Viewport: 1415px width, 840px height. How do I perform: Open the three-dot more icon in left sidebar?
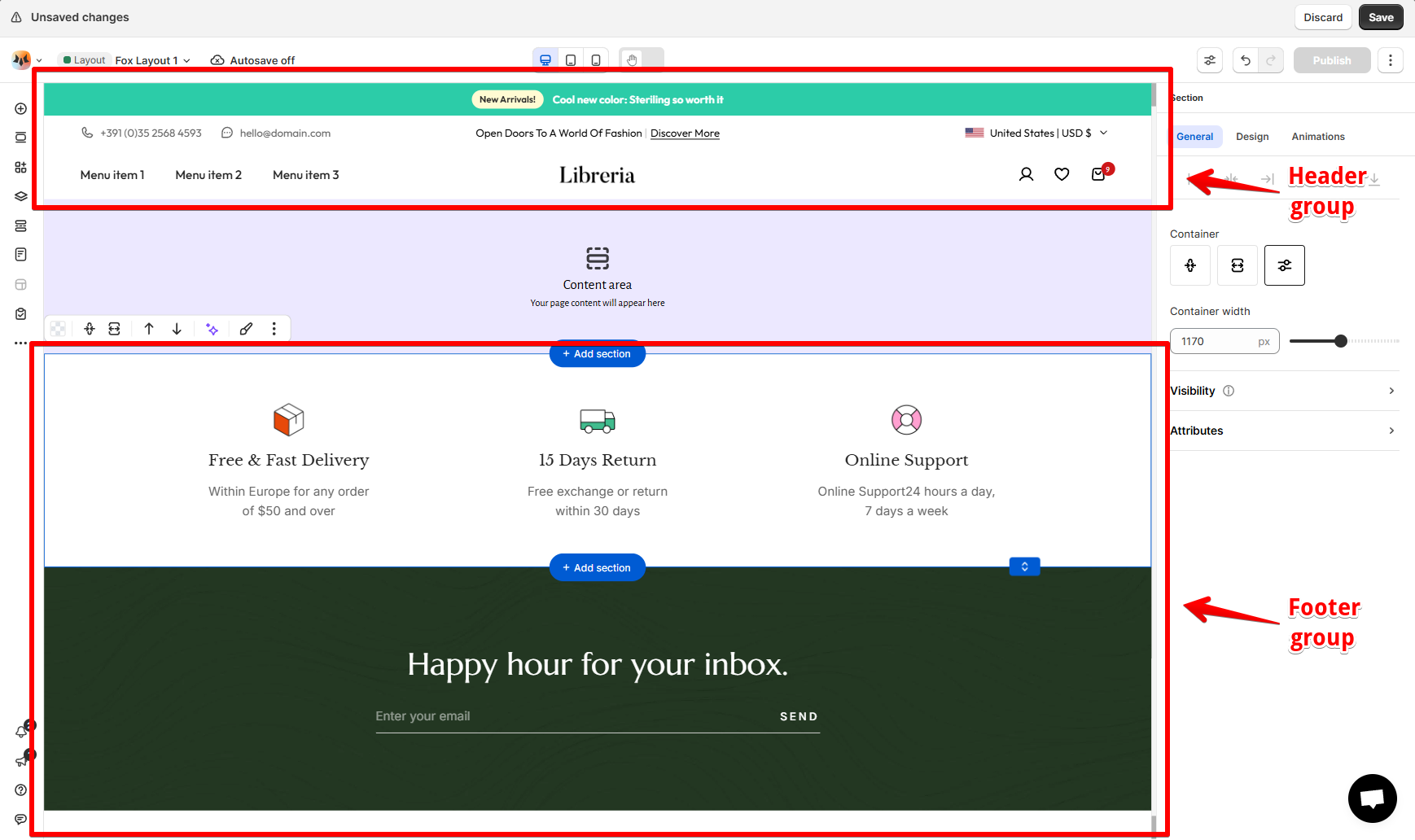[21, 343]
